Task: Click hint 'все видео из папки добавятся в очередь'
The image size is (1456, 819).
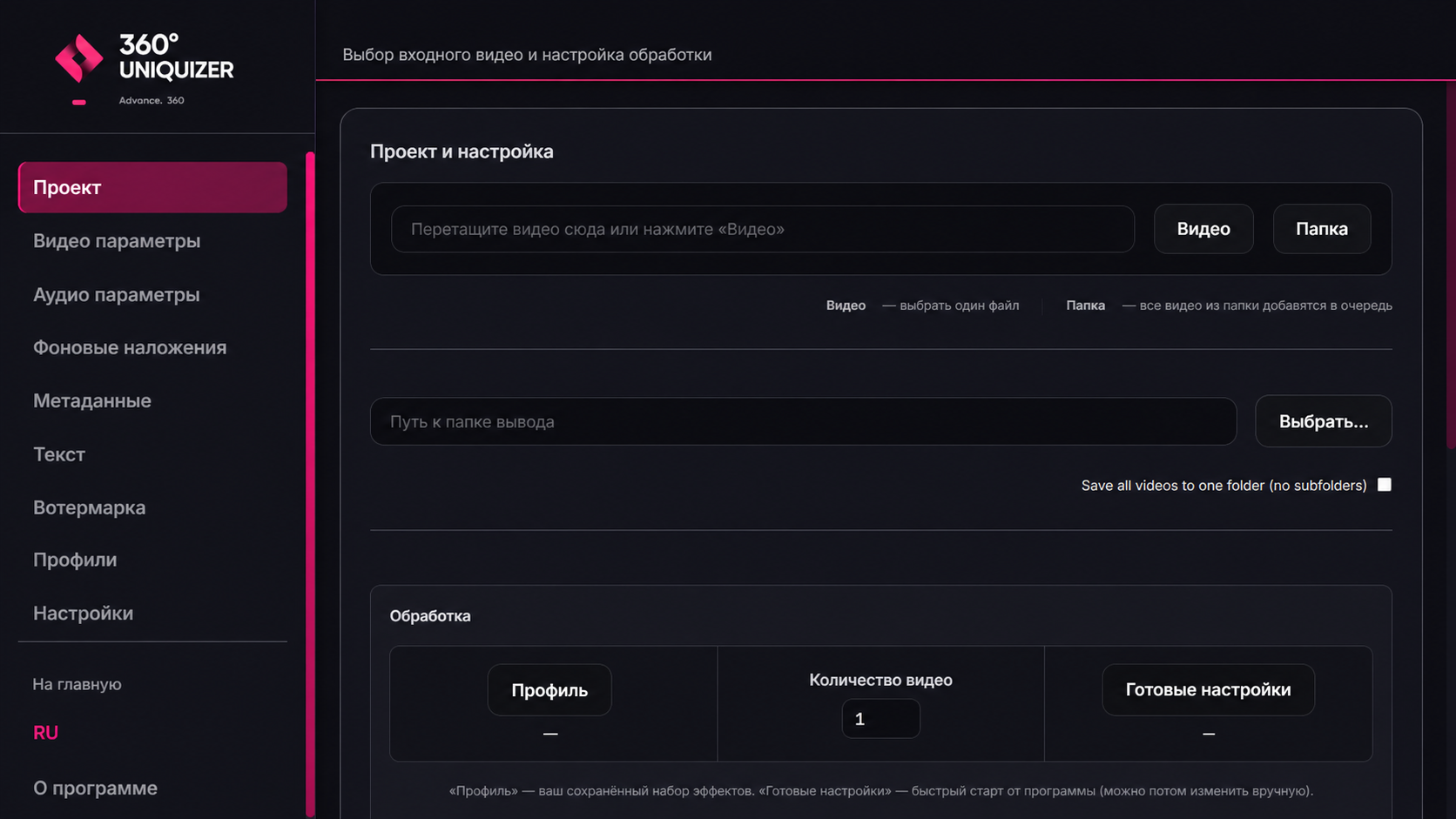Action: [x=1265, y=305]
